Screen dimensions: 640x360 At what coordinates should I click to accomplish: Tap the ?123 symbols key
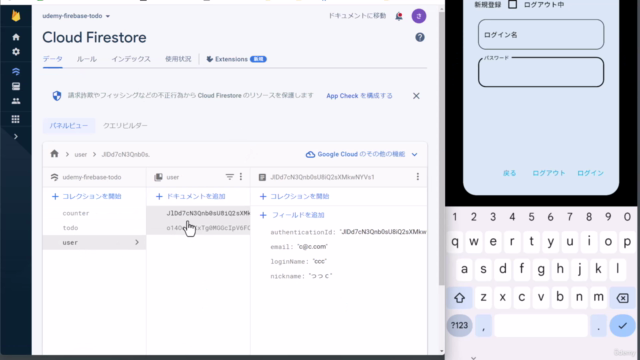(x=460, y=325)
